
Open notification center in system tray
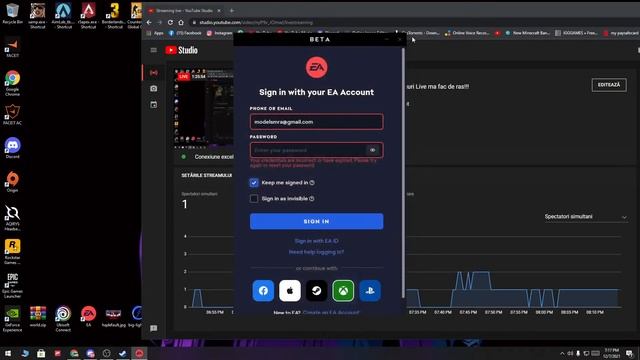pos(630,353)
